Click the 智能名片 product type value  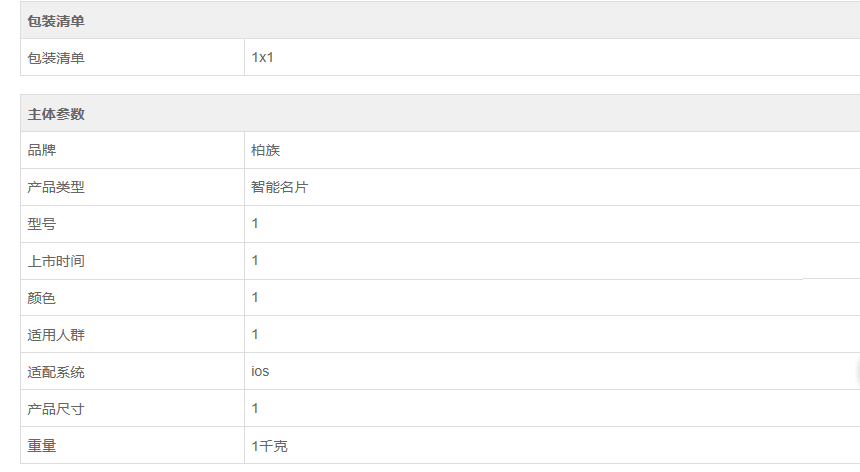click(x=280, y=187)
